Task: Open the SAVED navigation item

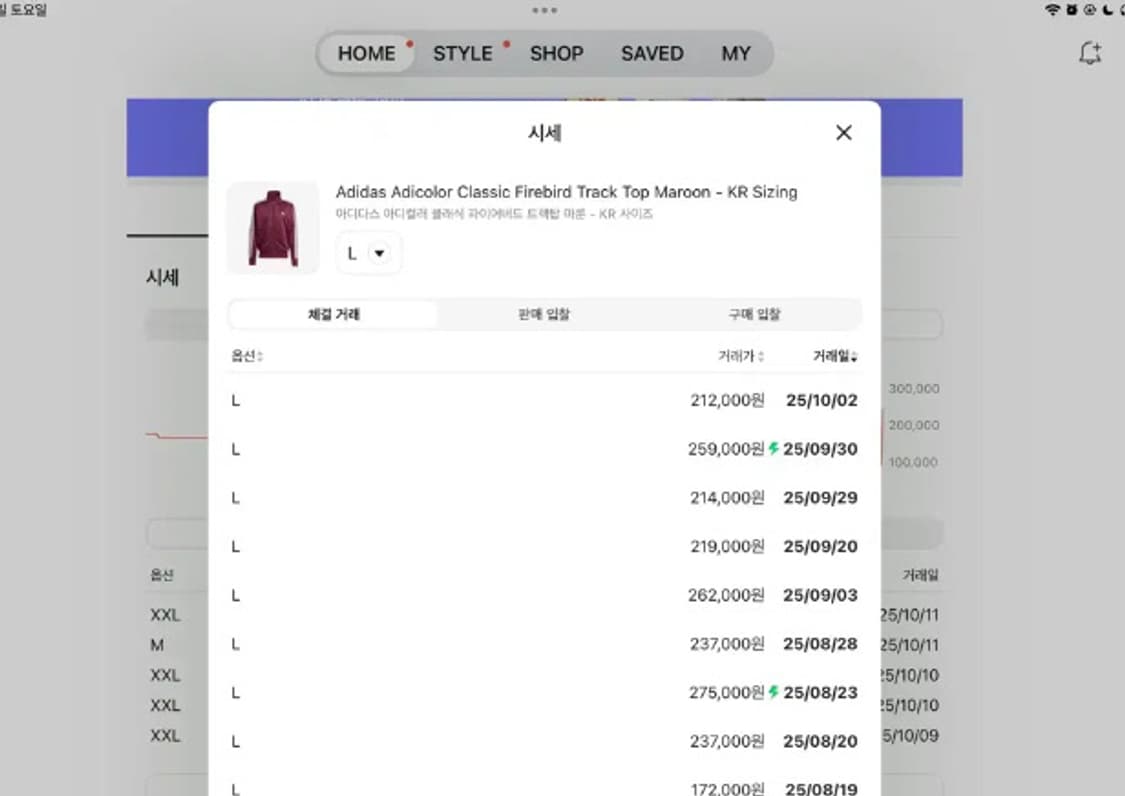Action: coord(652,54)
